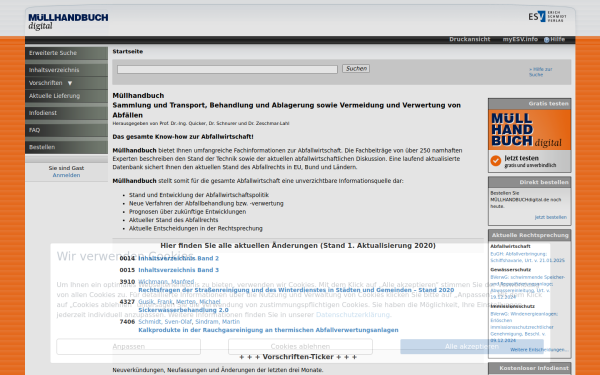Click Anpassen in cookie banner

(129, 347)
